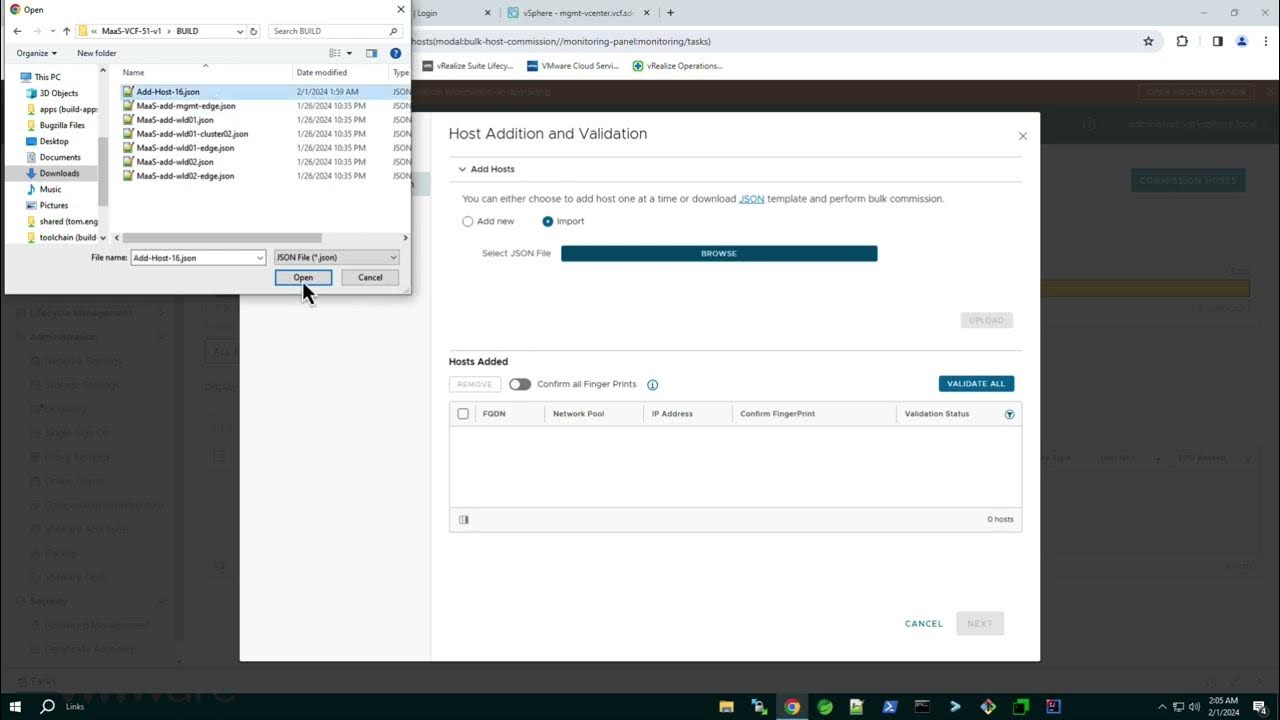Select the Add new radio button
Screen dimensions: 1280x720
468,222
